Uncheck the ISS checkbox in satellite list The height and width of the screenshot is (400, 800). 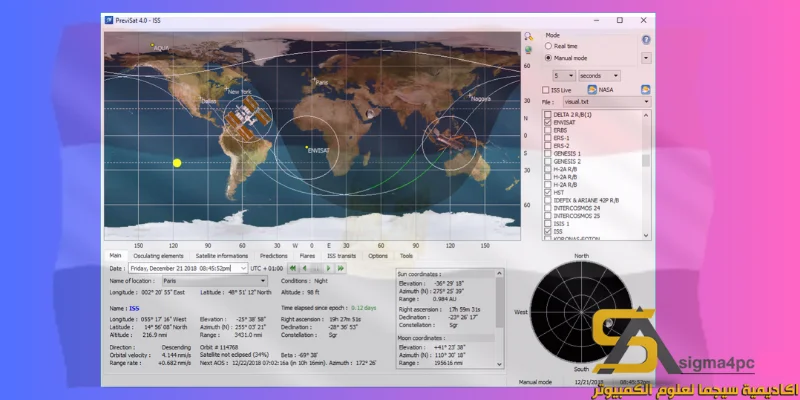[548, 232]
